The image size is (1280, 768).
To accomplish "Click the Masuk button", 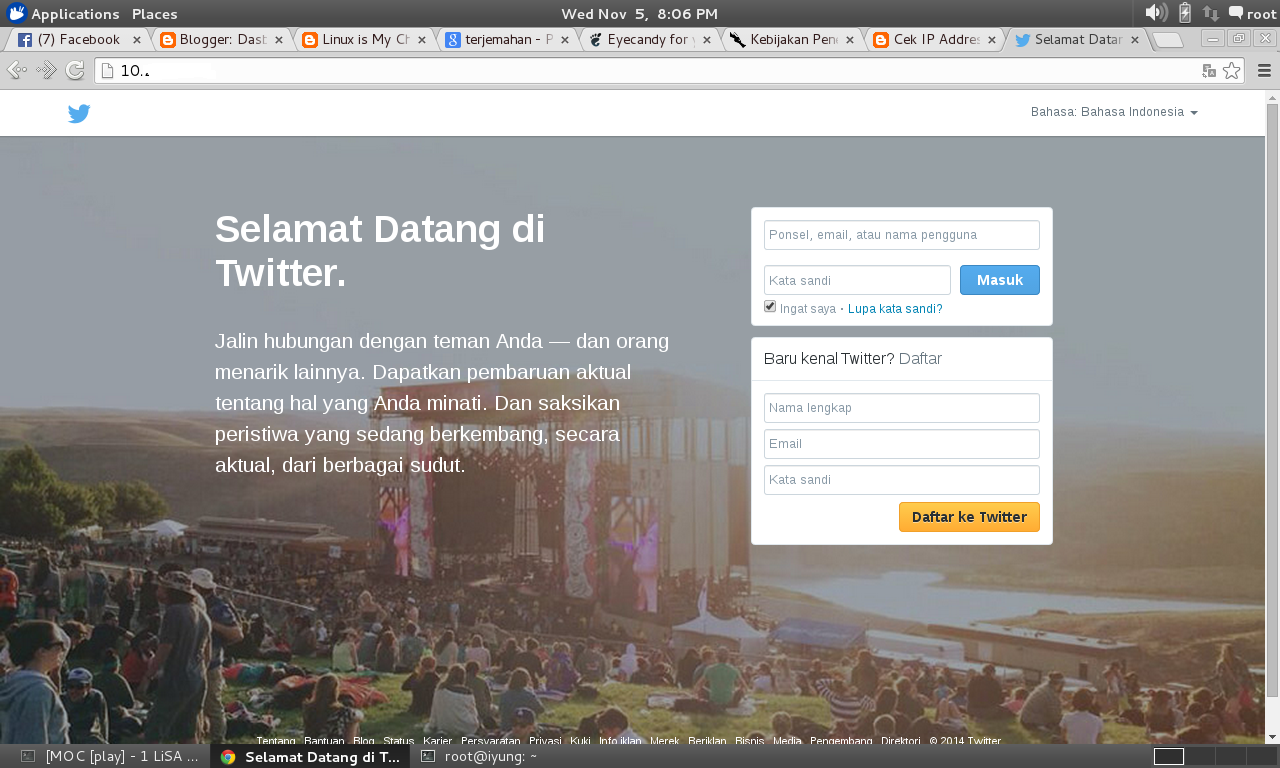I will tap(999, 280).
